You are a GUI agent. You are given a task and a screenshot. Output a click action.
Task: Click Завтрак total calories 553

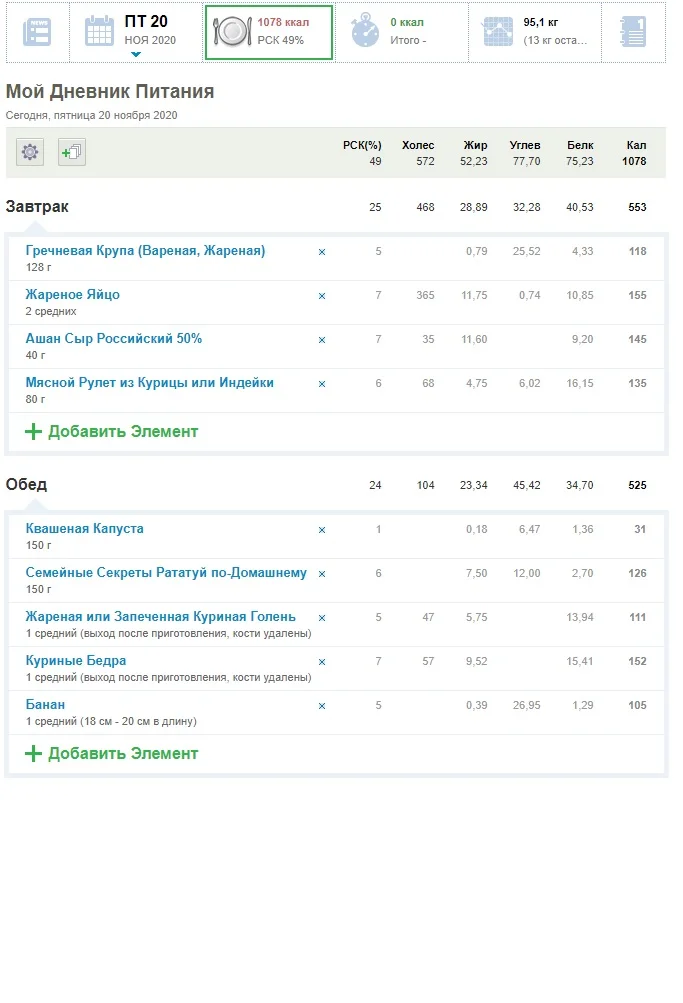coord(637,207)
